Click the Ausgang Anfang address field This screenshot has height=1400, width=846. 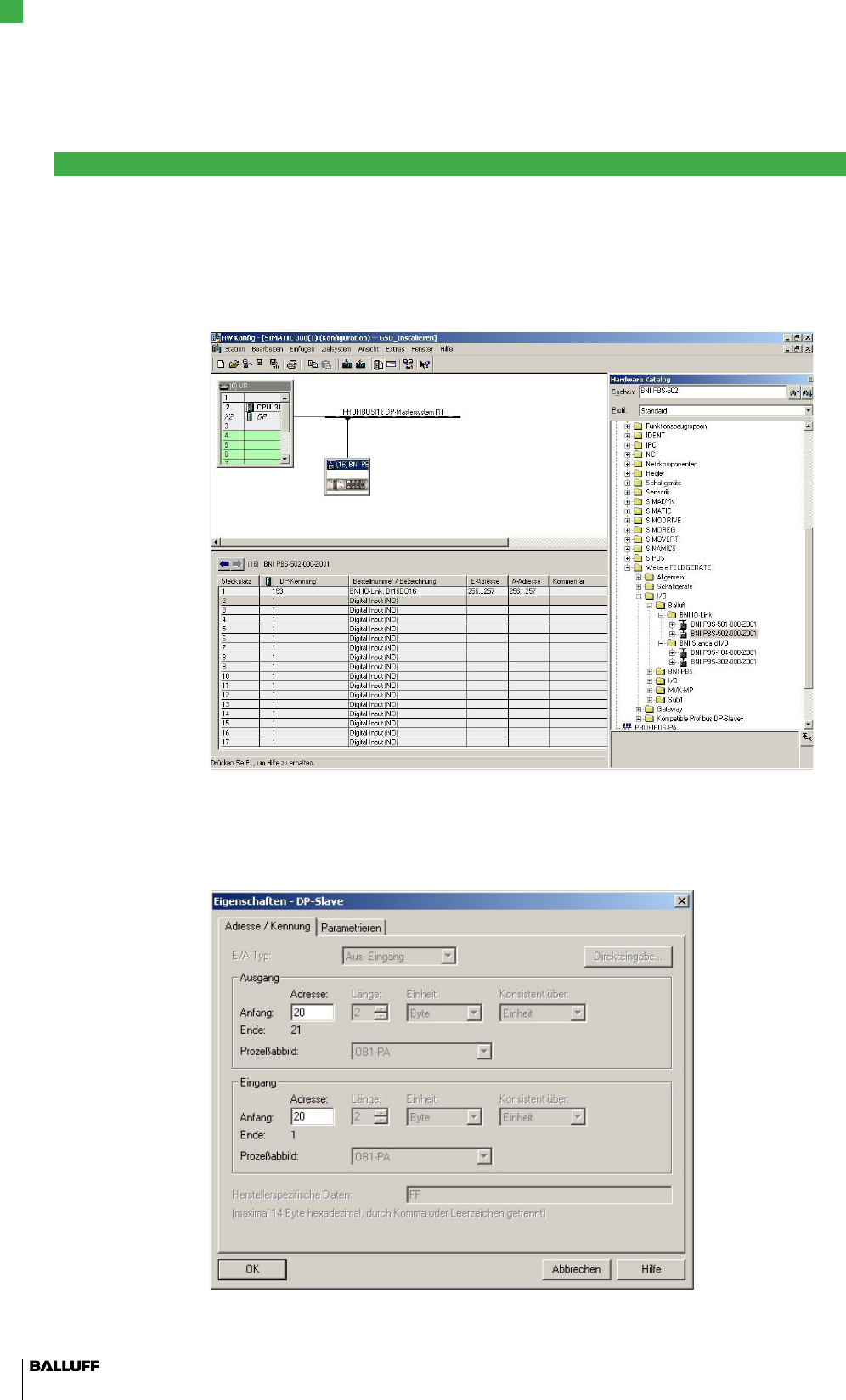(312, 1013)
